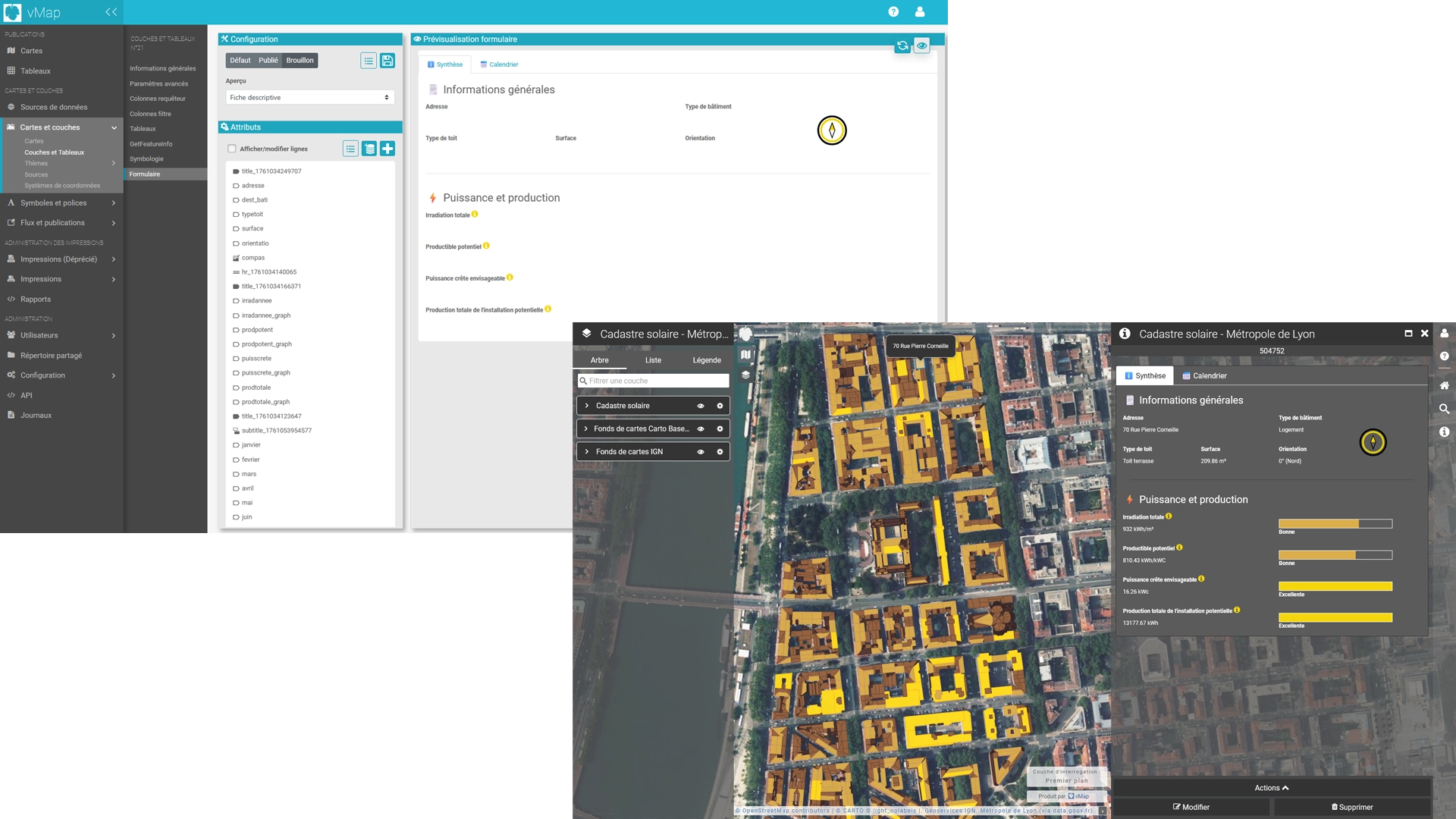Open the help question mark icon in header
Viewport: 1456px width, 819px height.
click(x=893, y=12)
